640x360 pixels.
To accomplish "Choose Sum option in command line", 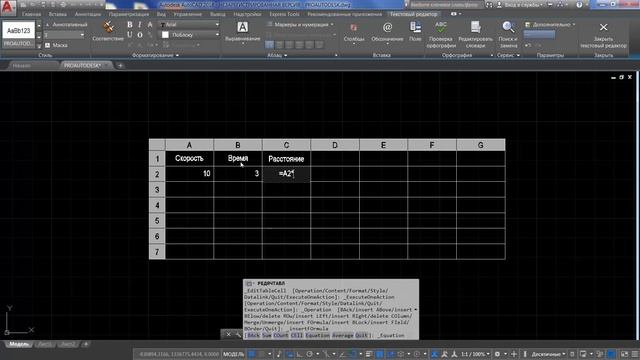I will tap(267, 336).
